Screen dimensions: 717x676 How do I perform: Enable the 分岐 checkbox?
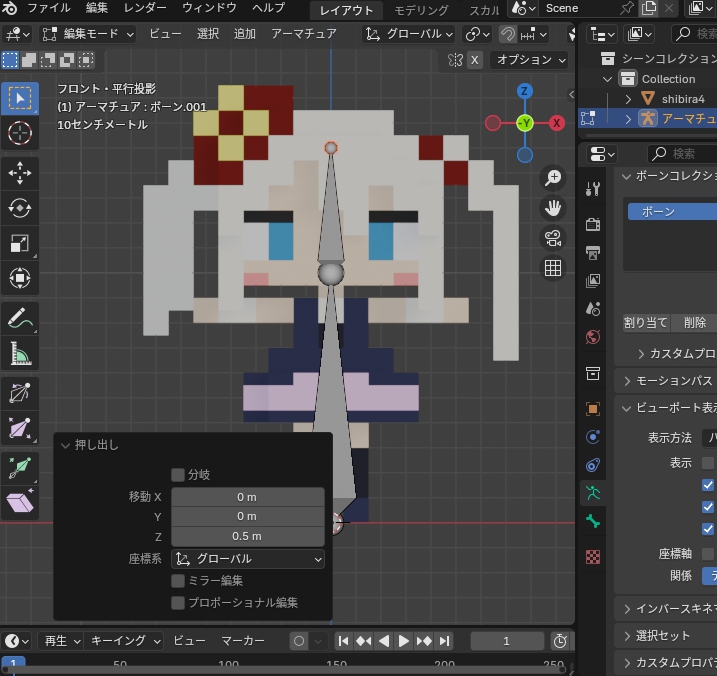click(178, 475)
